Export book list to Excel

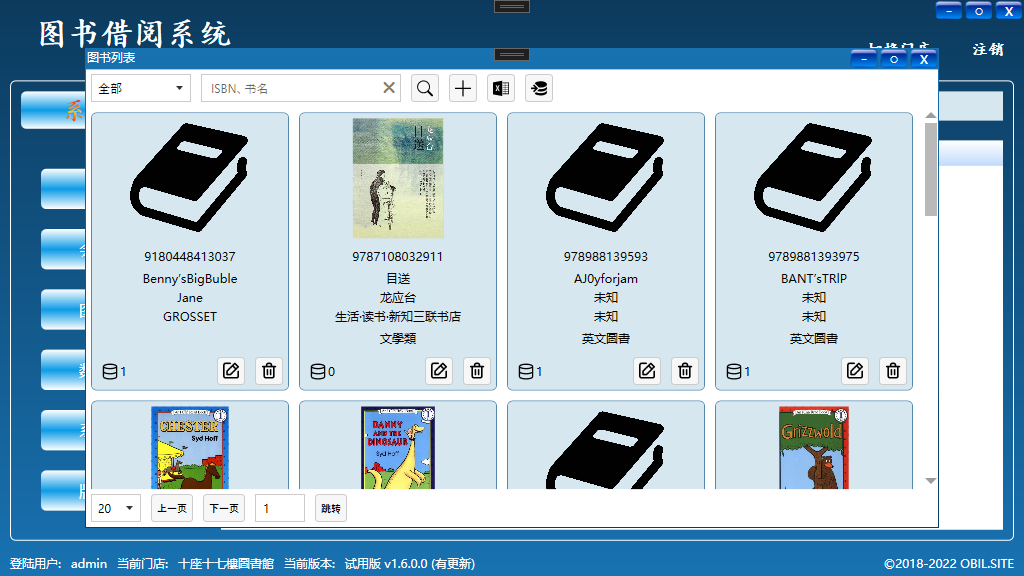pyautogui.click(x=501, y=88)
